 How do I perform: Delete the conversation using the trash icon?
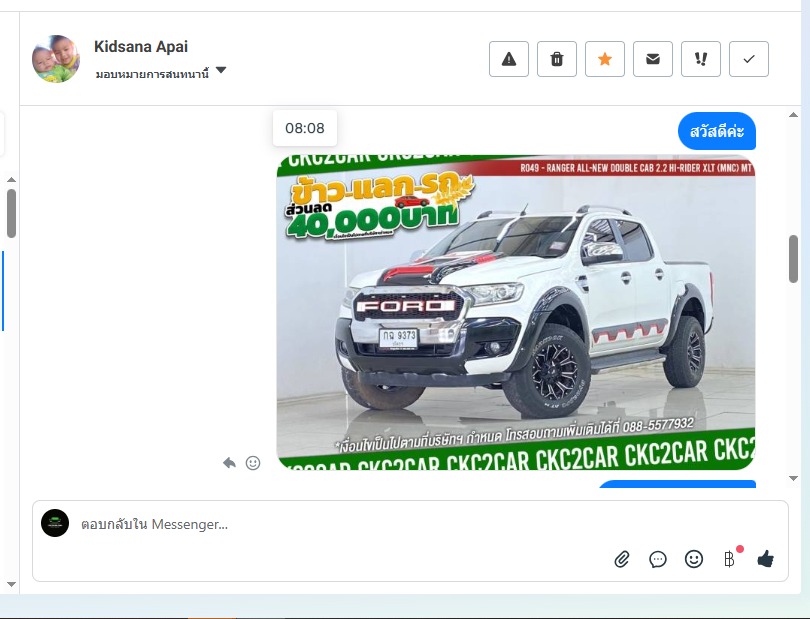pyautogui.click(x=557, y=59)
